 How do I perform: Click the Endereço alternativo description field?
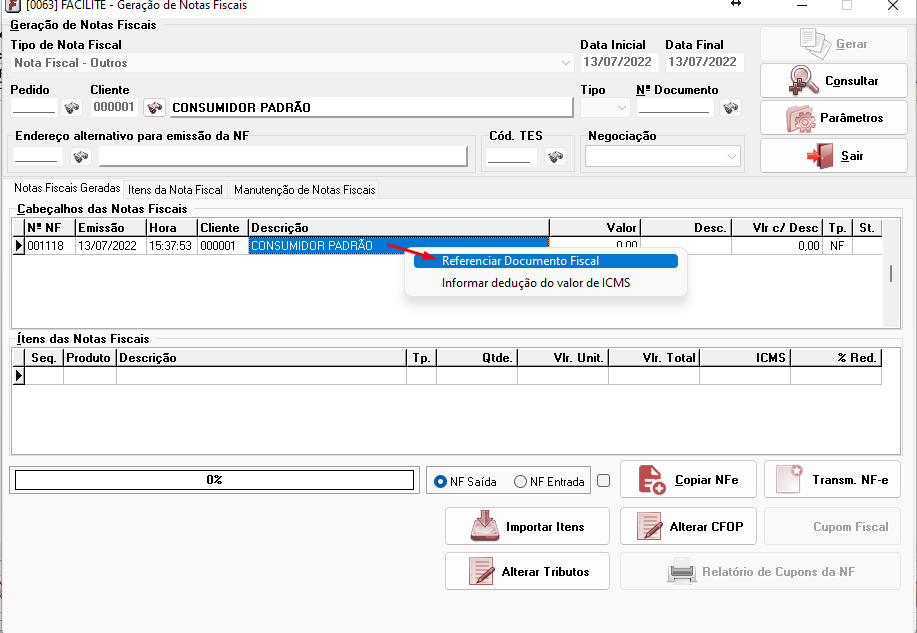tap(283, 156)
